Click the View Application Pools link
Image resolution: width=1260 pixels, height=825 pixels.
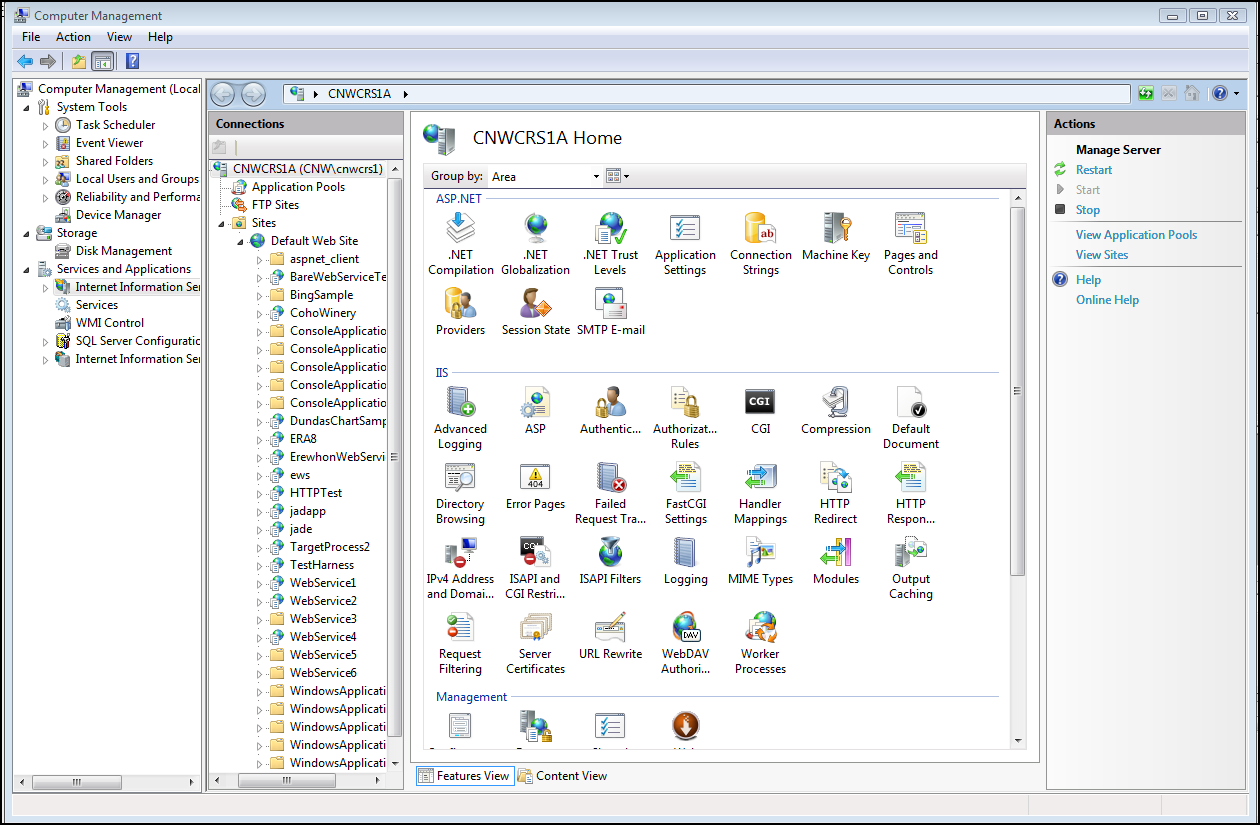[1136, 235]
